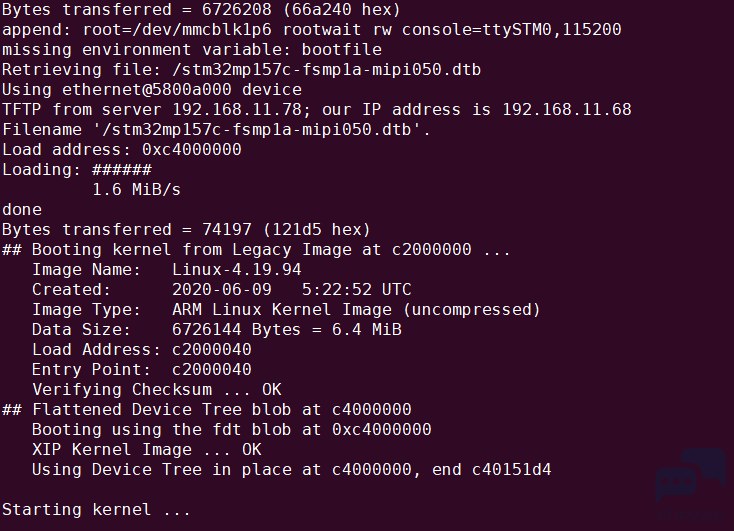The width and height of the screenshot is (734, 531).
Task: Click the Data Size '6726144 Bytes' value
Action: (x=236, y=330)
